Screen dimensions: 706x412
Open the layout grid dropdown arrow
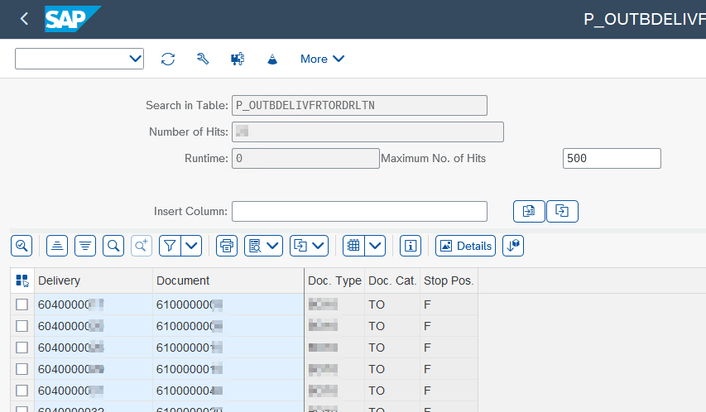pyautogui.click(x=375, y=245)
